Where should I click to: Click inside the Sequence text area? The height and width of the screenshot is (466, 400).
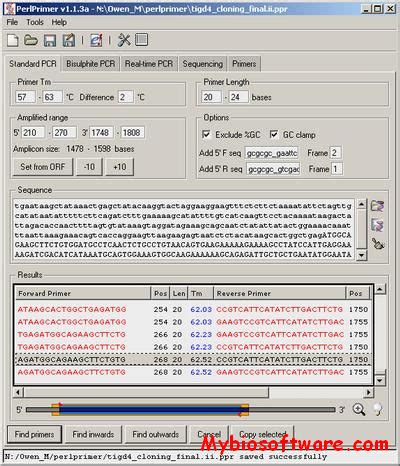(x=184, y=229)
